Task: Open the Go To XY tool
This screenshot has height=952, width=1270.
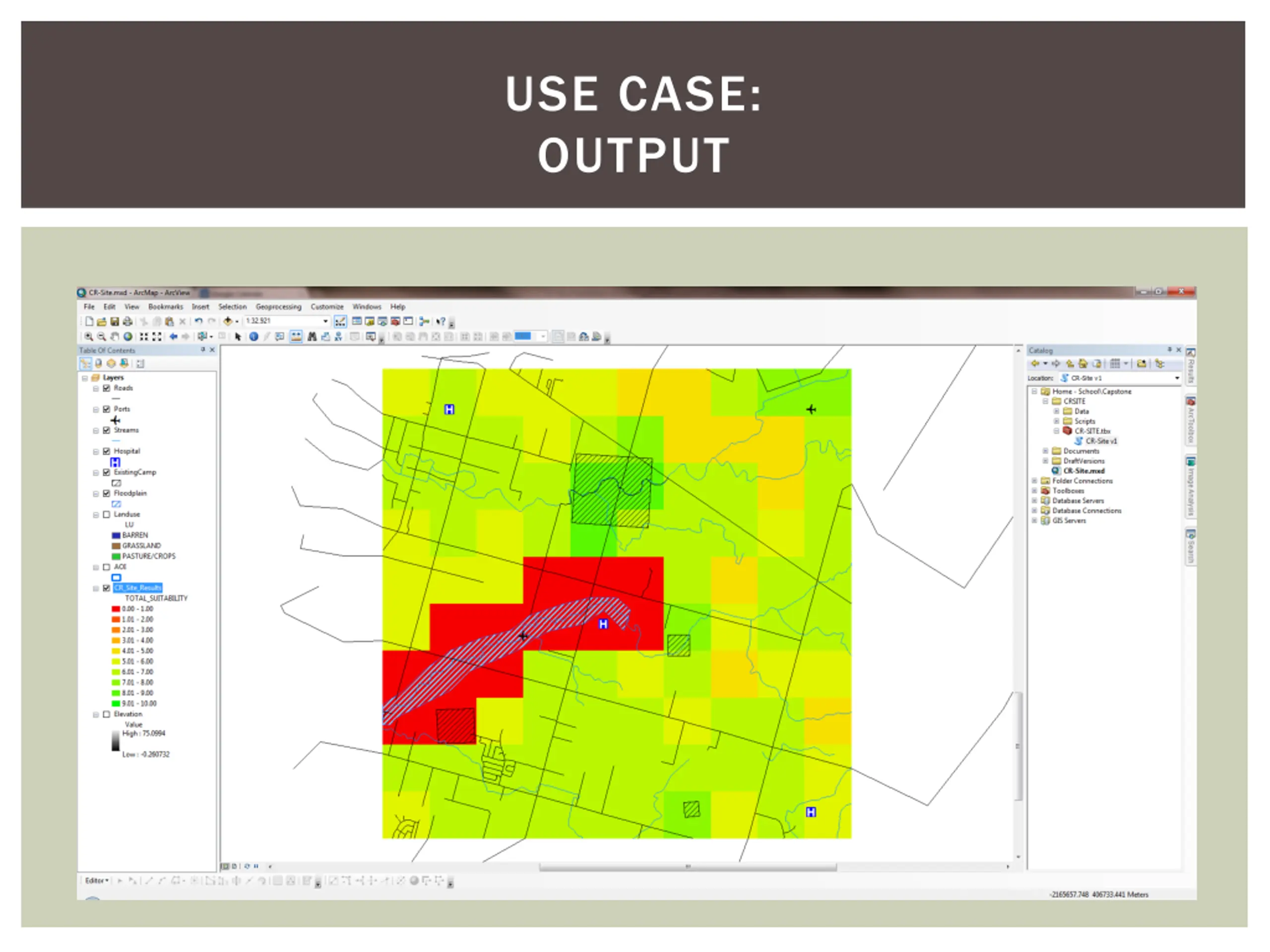Action: [338, 336]
